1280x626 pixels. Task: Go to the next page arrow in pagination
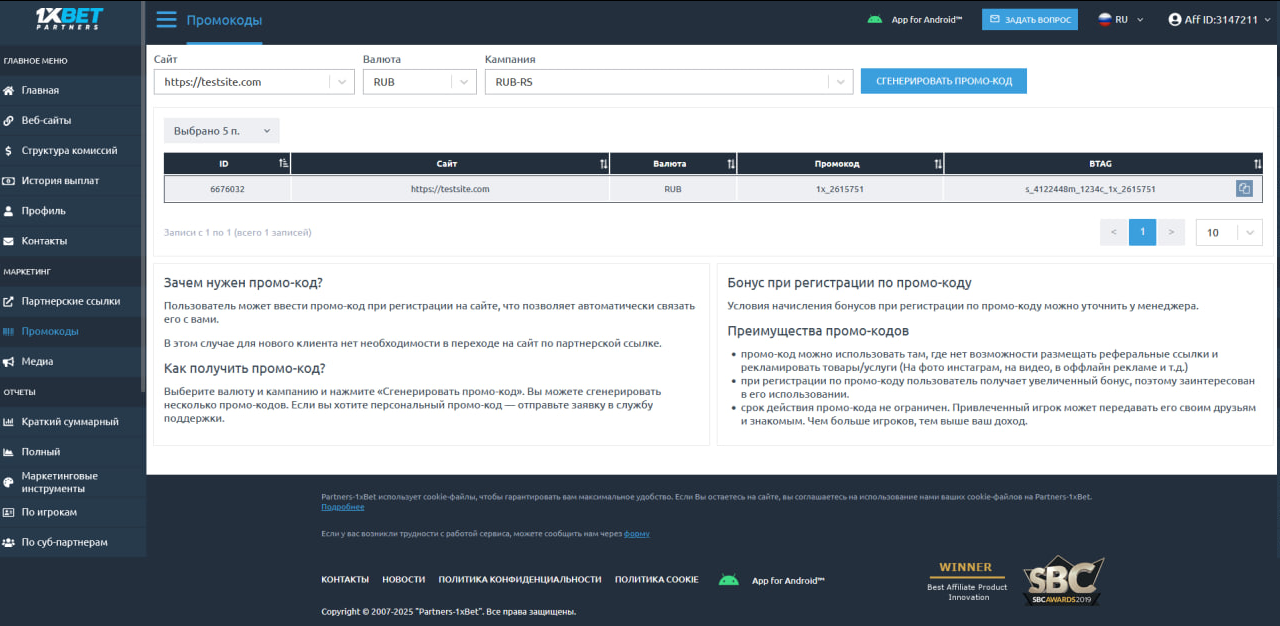click(1171, 232)
